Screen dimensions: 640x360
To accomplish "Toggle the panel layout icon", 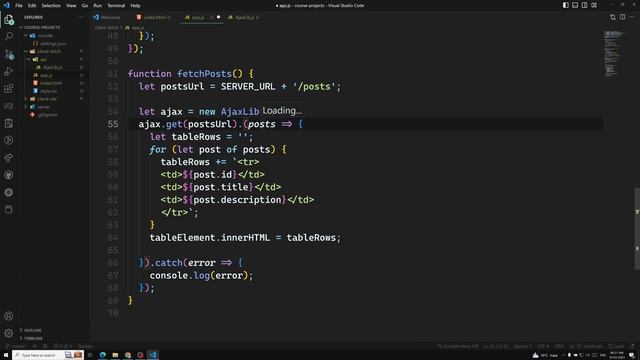I will coord(575,5).
